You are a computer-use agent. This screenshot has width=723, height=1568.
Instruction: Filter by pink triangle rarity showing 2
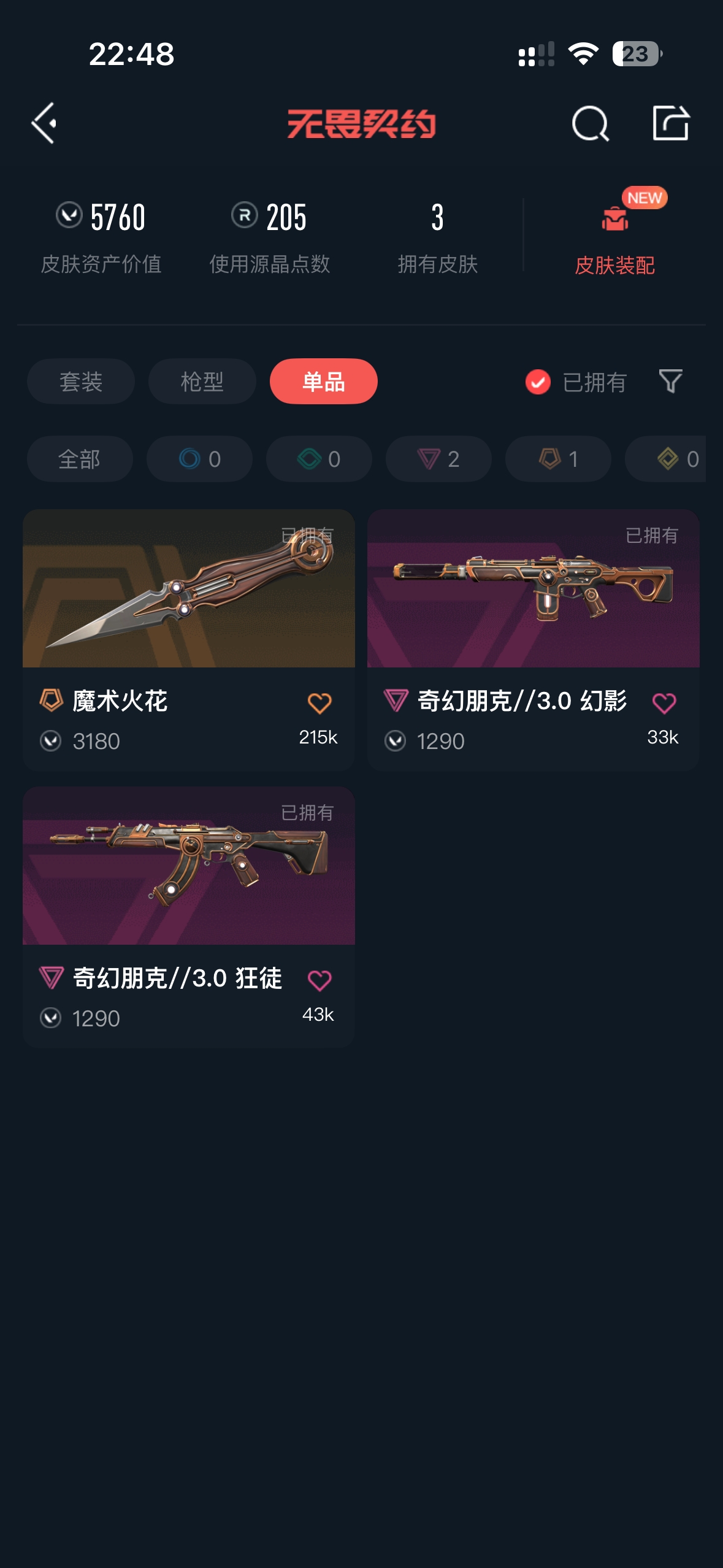(438, 459)
